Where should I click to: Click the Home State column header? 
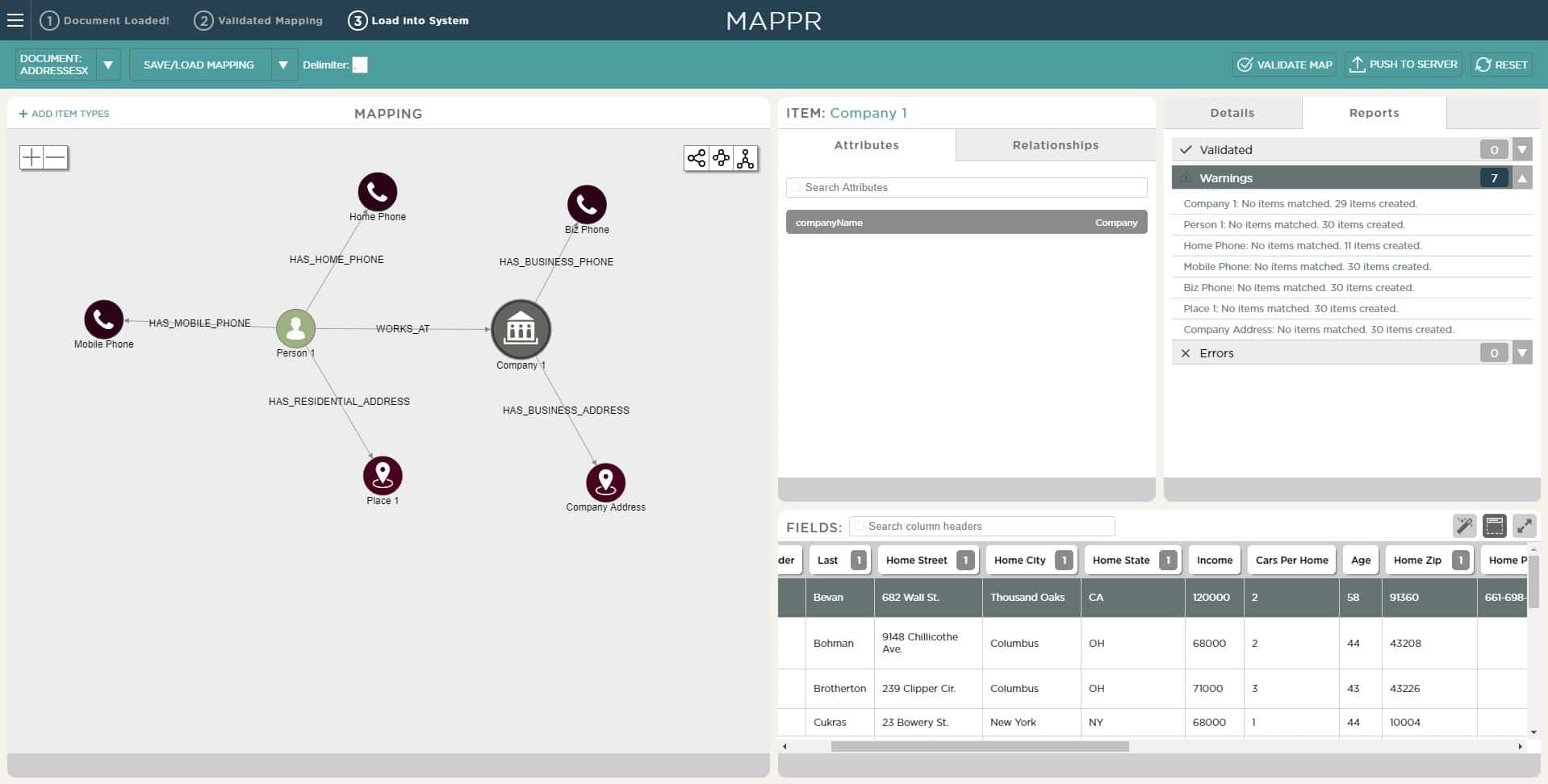click(x=1132, y=560)
